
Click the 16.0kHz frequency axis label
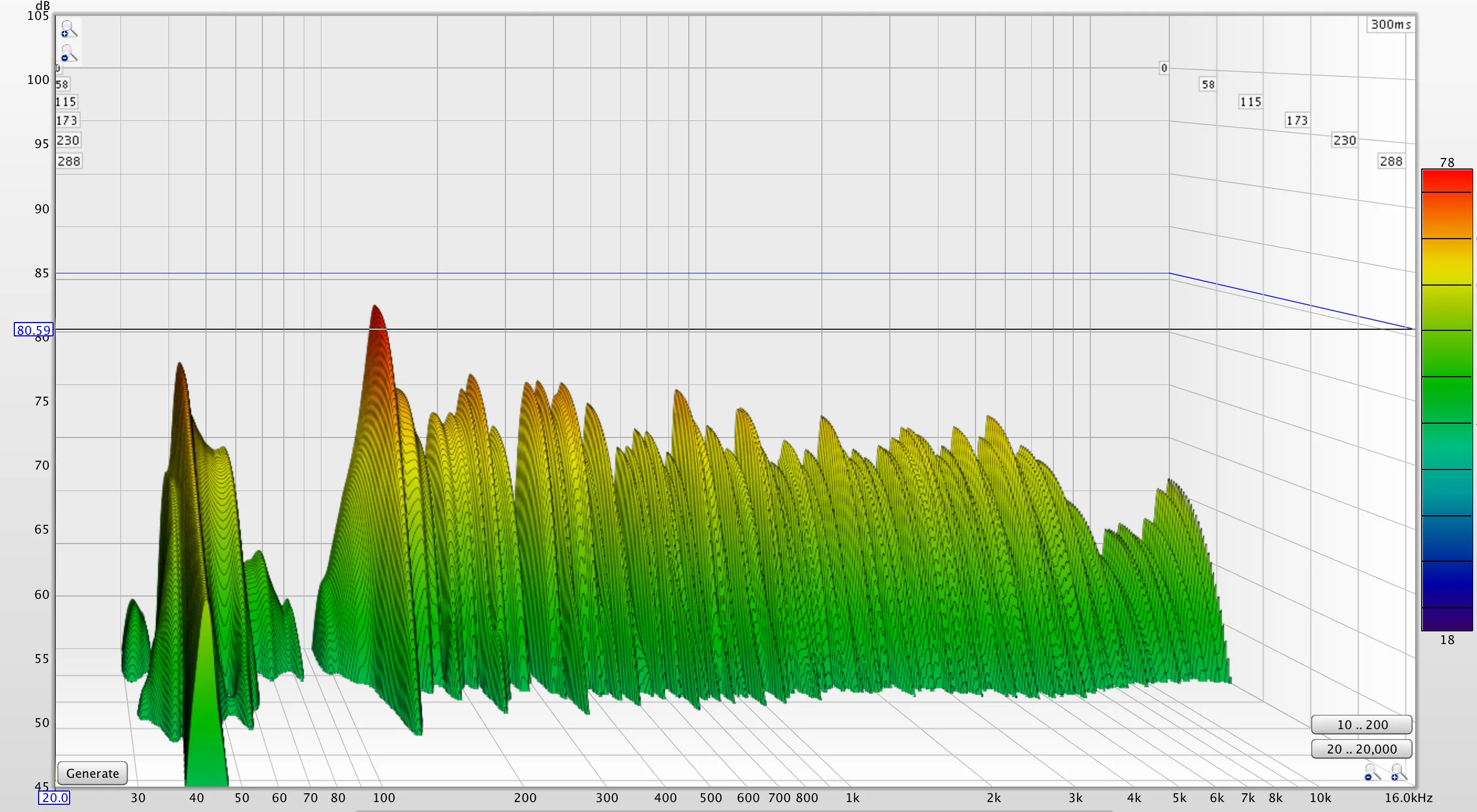point(1408,798)
